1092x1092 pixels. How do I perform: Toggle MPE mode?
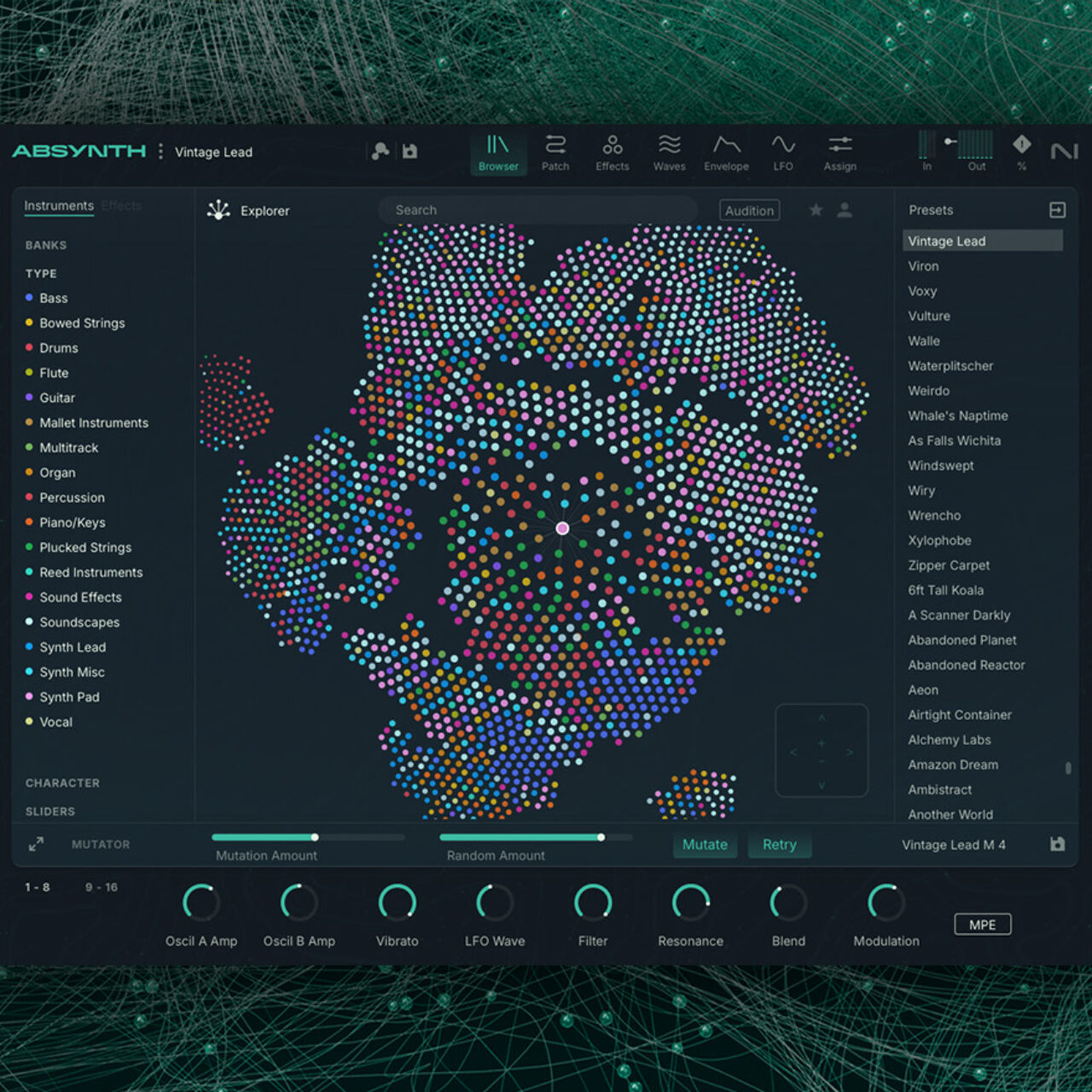(982, 924)
